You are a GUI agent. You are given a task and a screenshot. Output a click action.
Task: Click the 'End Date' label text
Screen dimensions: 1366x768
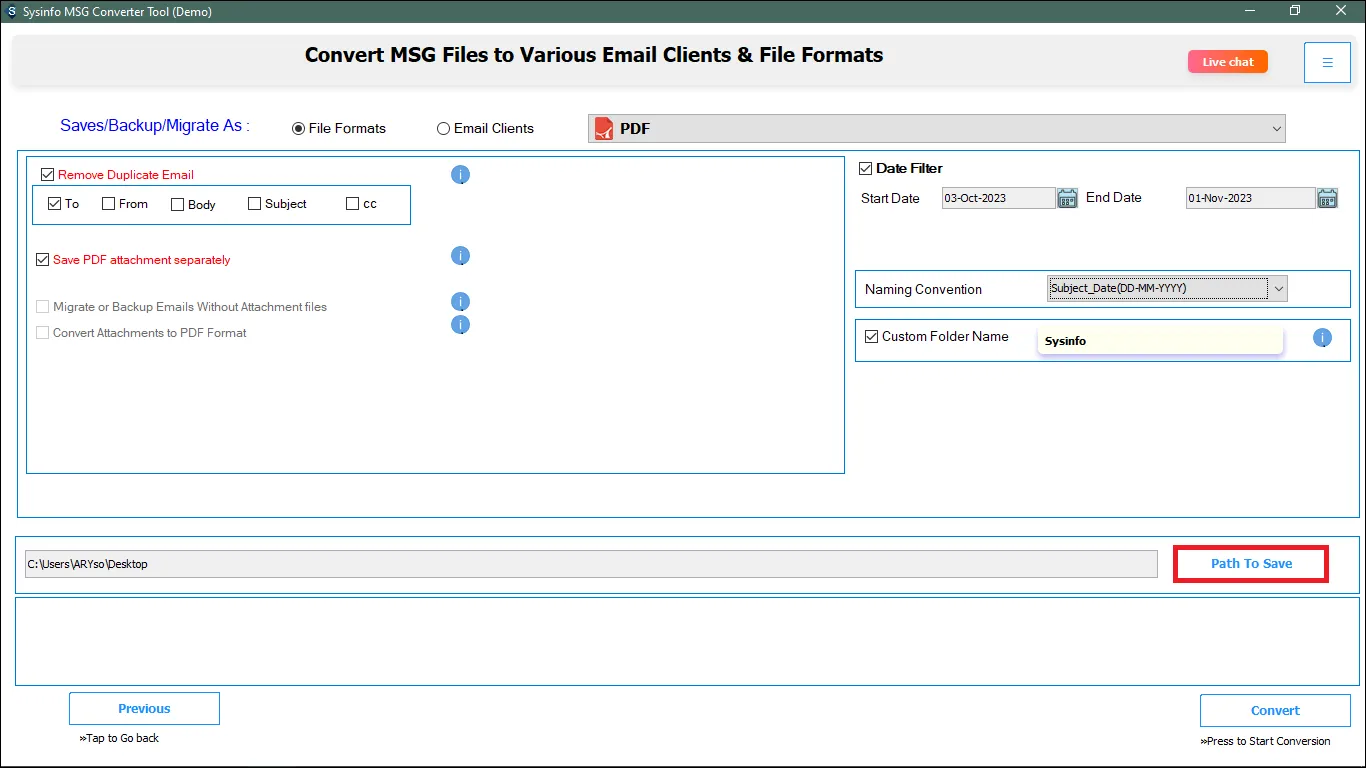[1113, 198]
